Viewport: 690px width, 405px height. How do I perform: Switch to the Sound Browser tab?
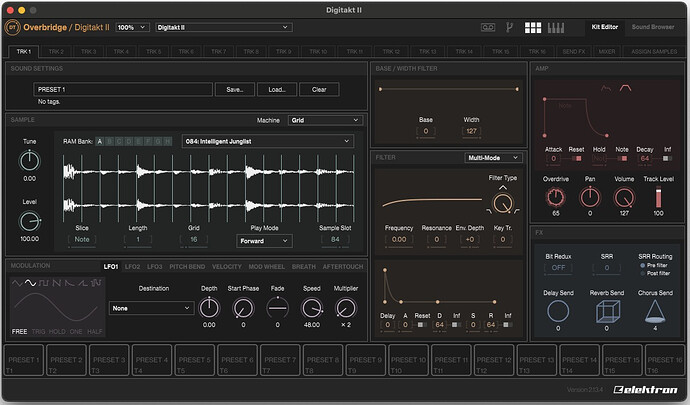pyautogui.click(x=652, y=26)
